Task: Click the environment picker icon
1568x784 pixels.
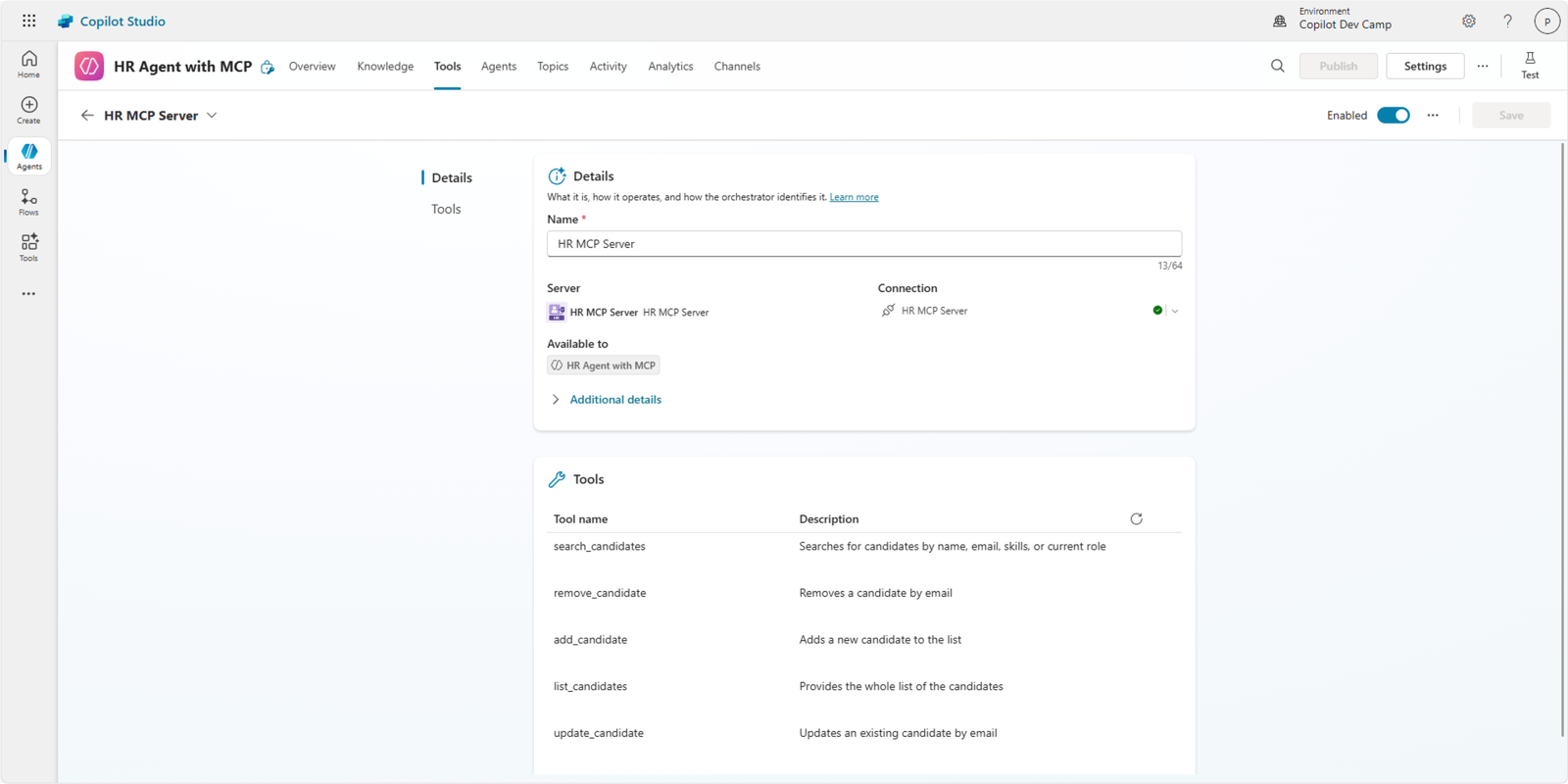Action: tap(1280, 21)
